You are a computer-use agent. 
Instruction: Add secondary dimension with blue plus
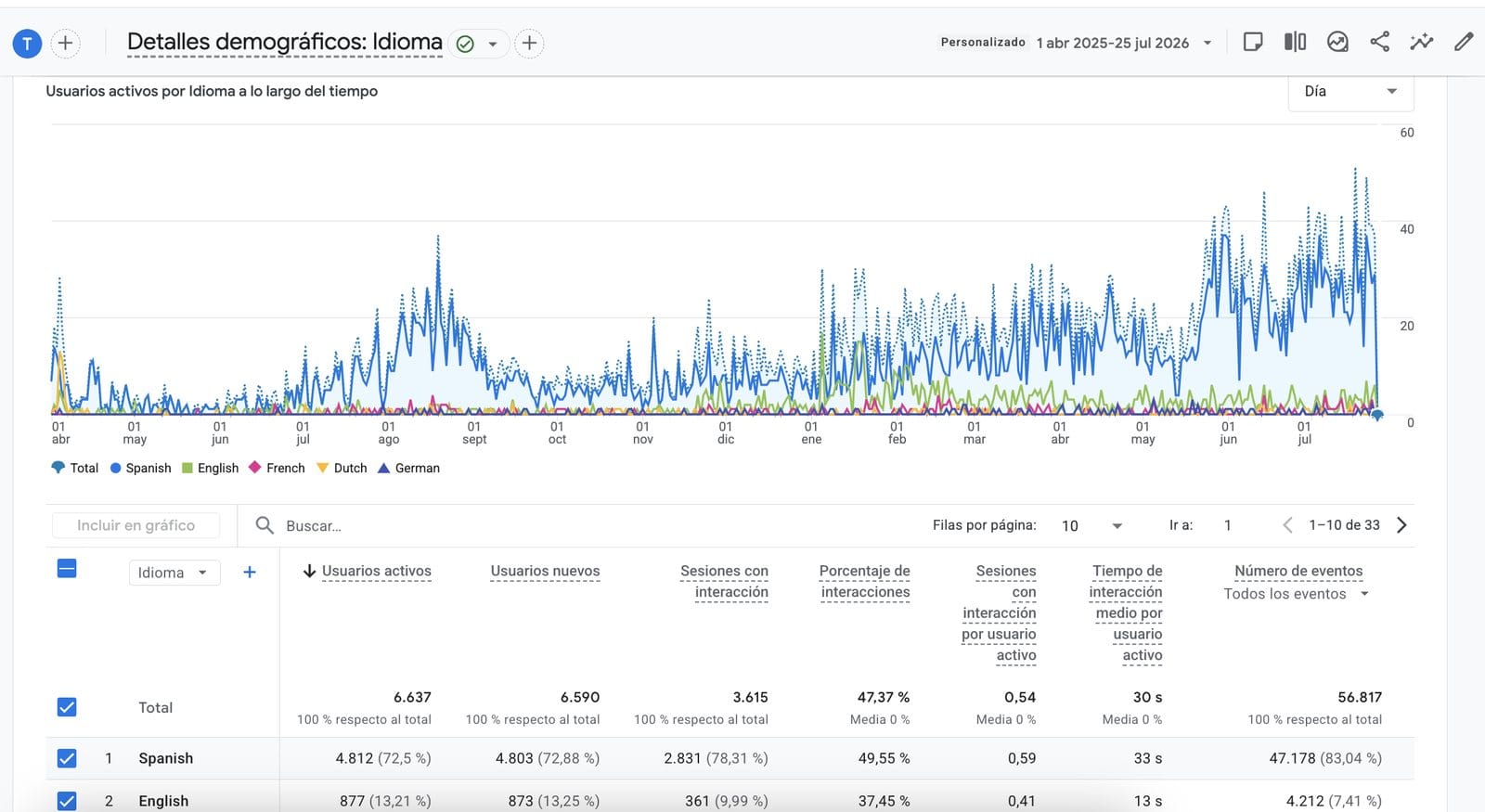(249, 573)
